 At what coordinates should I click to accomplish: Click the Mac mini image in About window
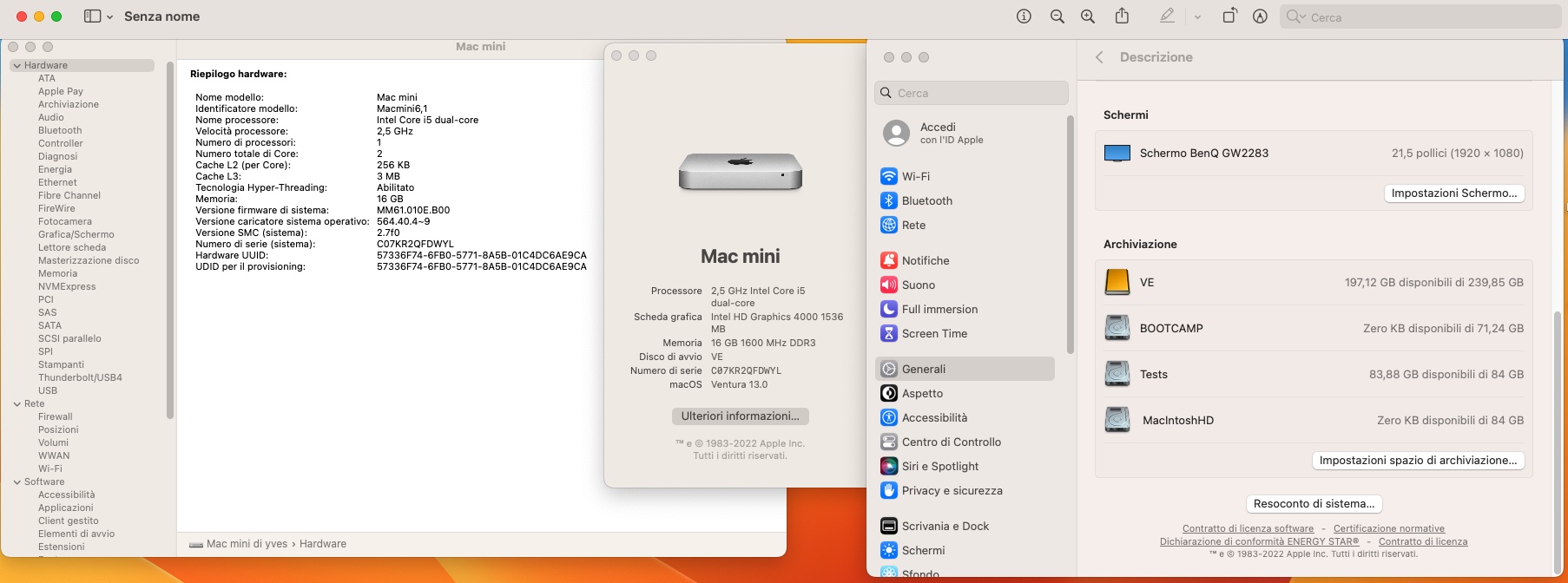point(741,171)
